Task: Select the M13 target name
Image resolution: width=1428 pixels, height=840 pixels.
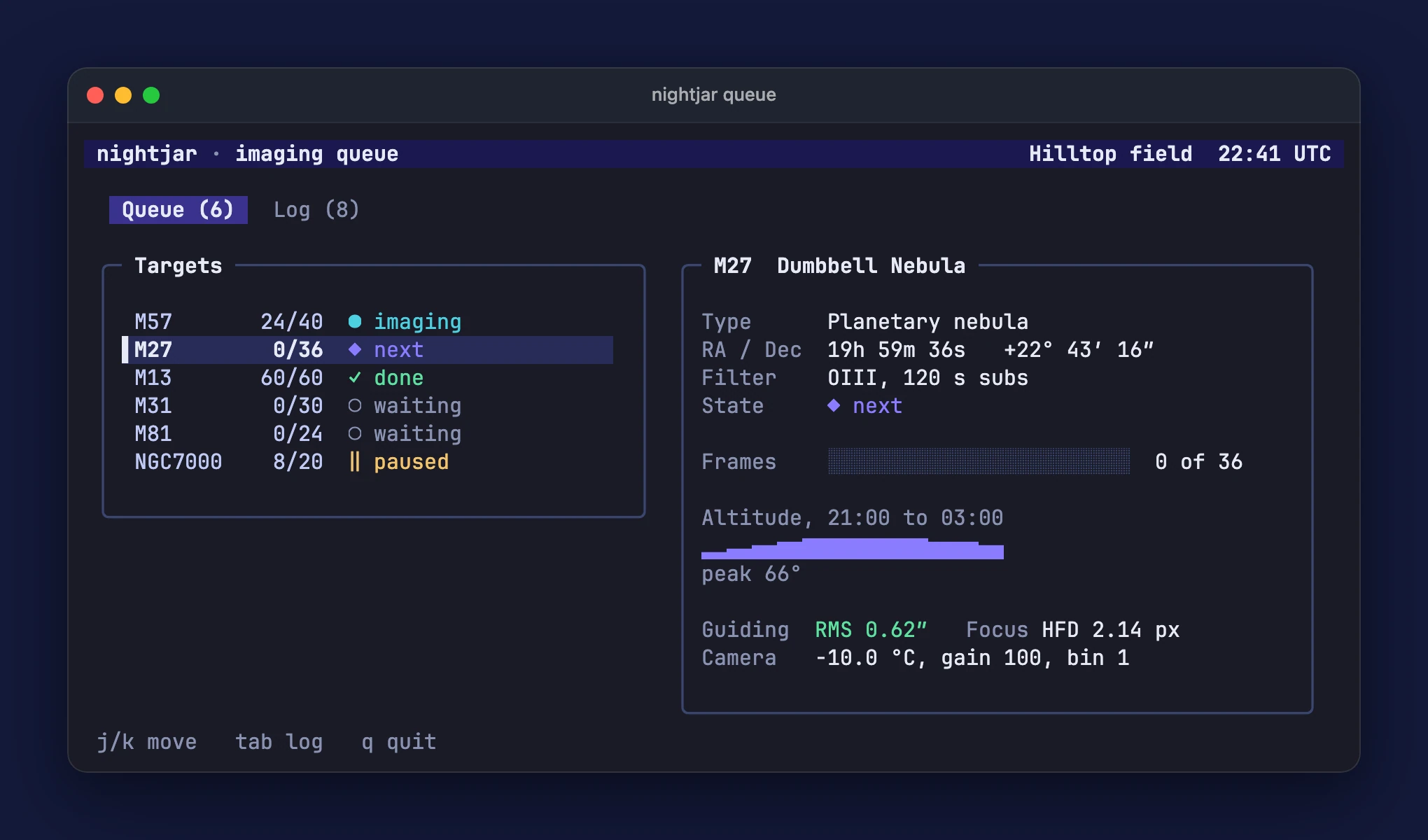Action: 153,377
